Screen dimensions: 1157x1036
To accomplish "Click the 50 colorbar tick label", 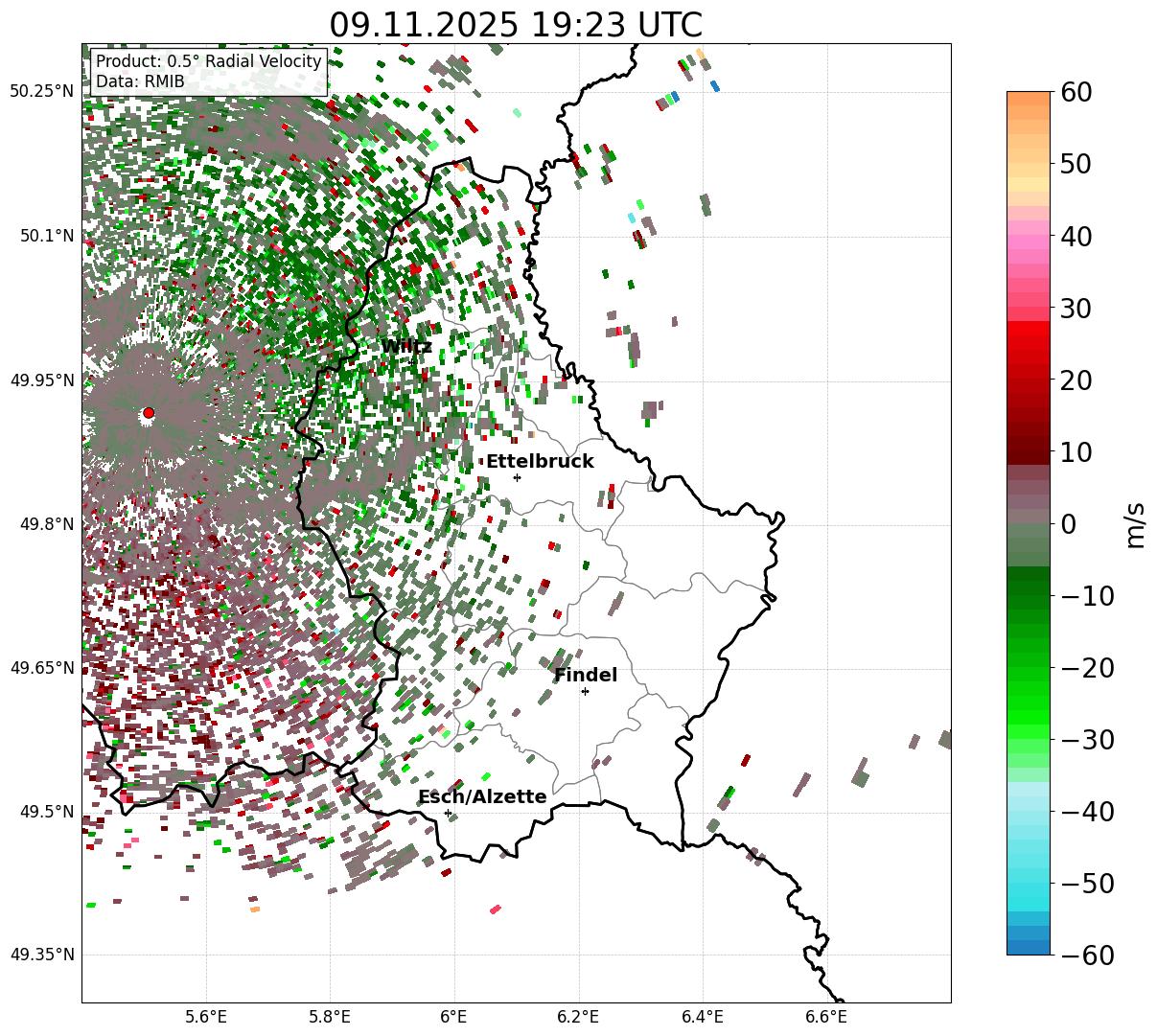I will (x=1076, y=164).
